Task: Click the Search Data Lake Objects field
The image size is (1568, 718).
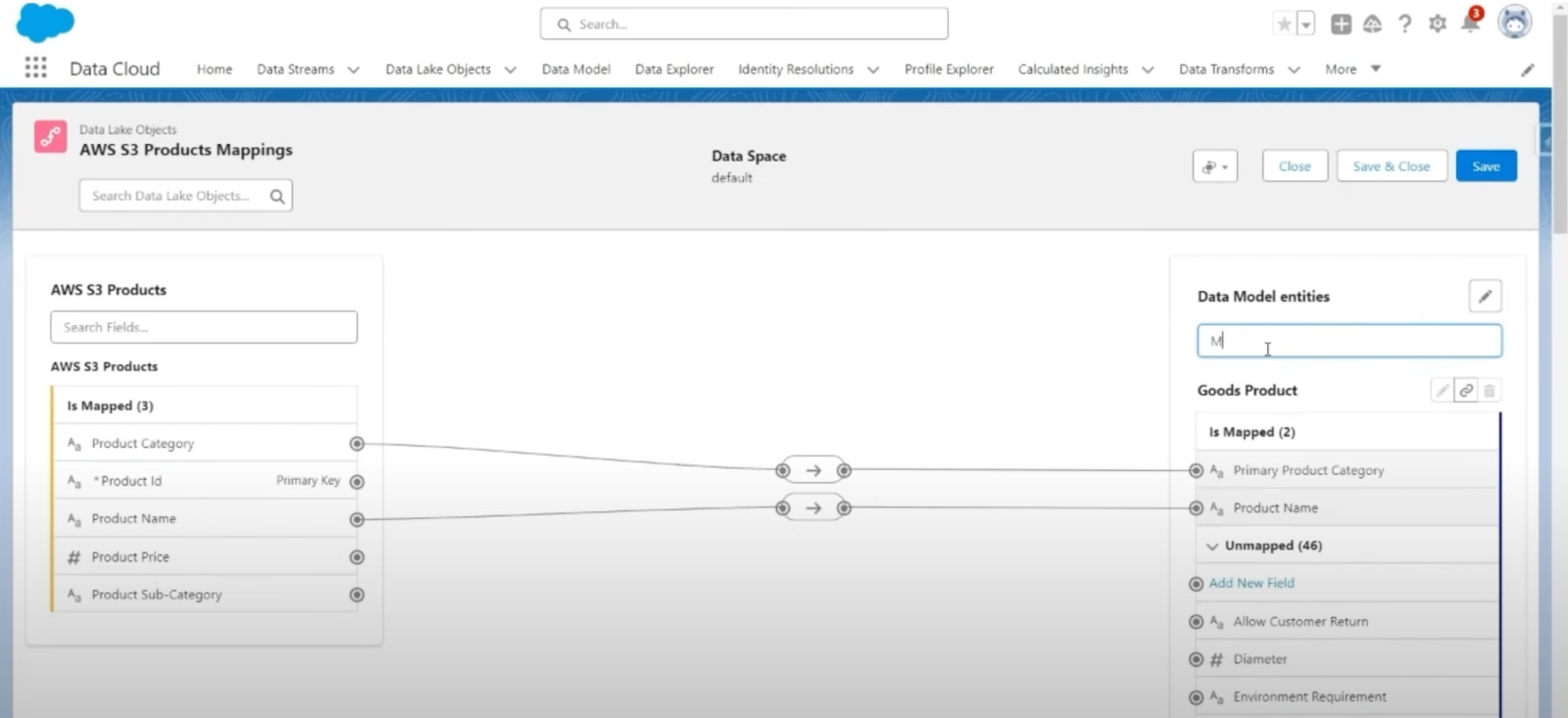Action: pos(186,196)
